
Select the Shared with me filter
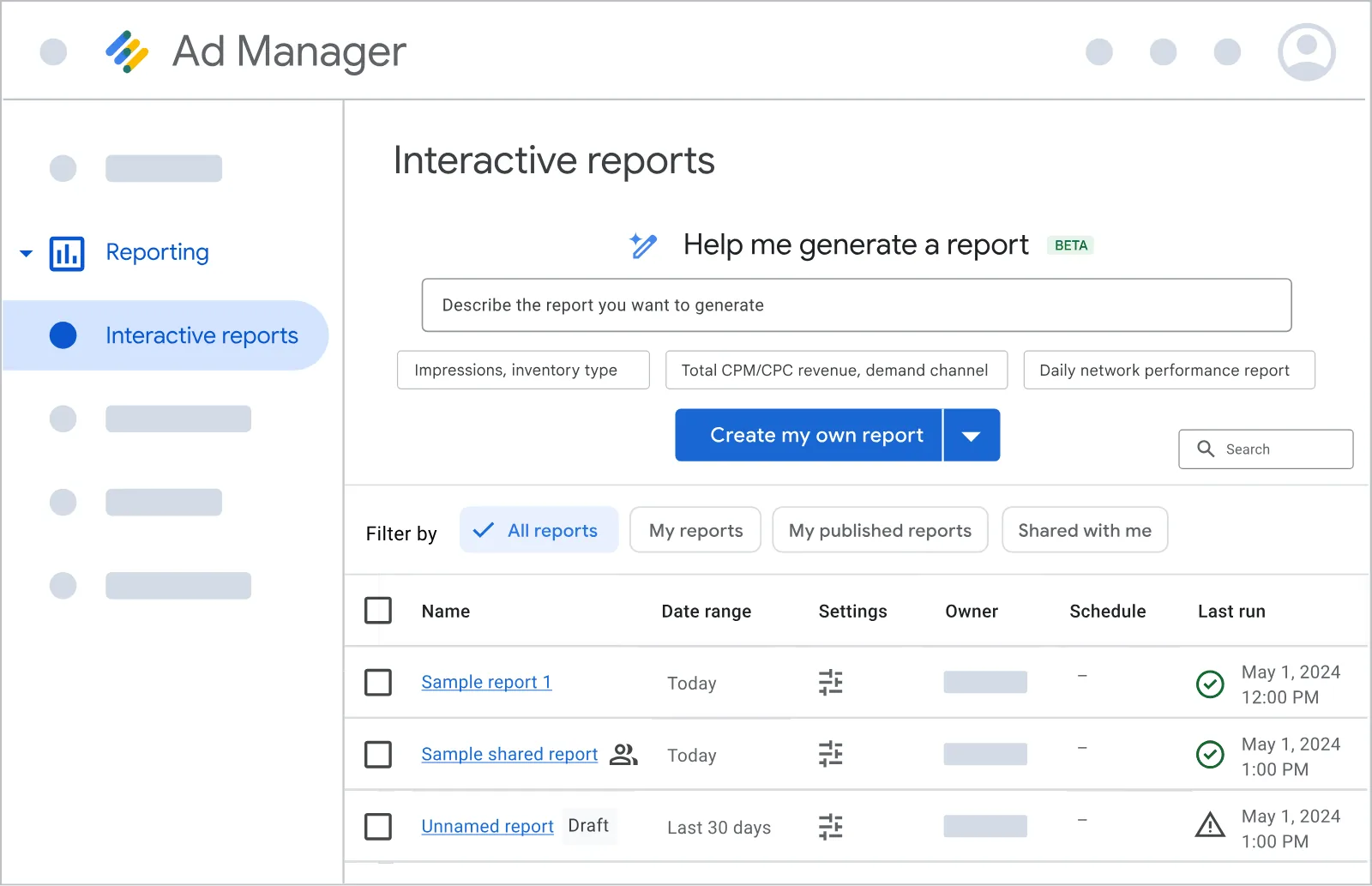1085,530
